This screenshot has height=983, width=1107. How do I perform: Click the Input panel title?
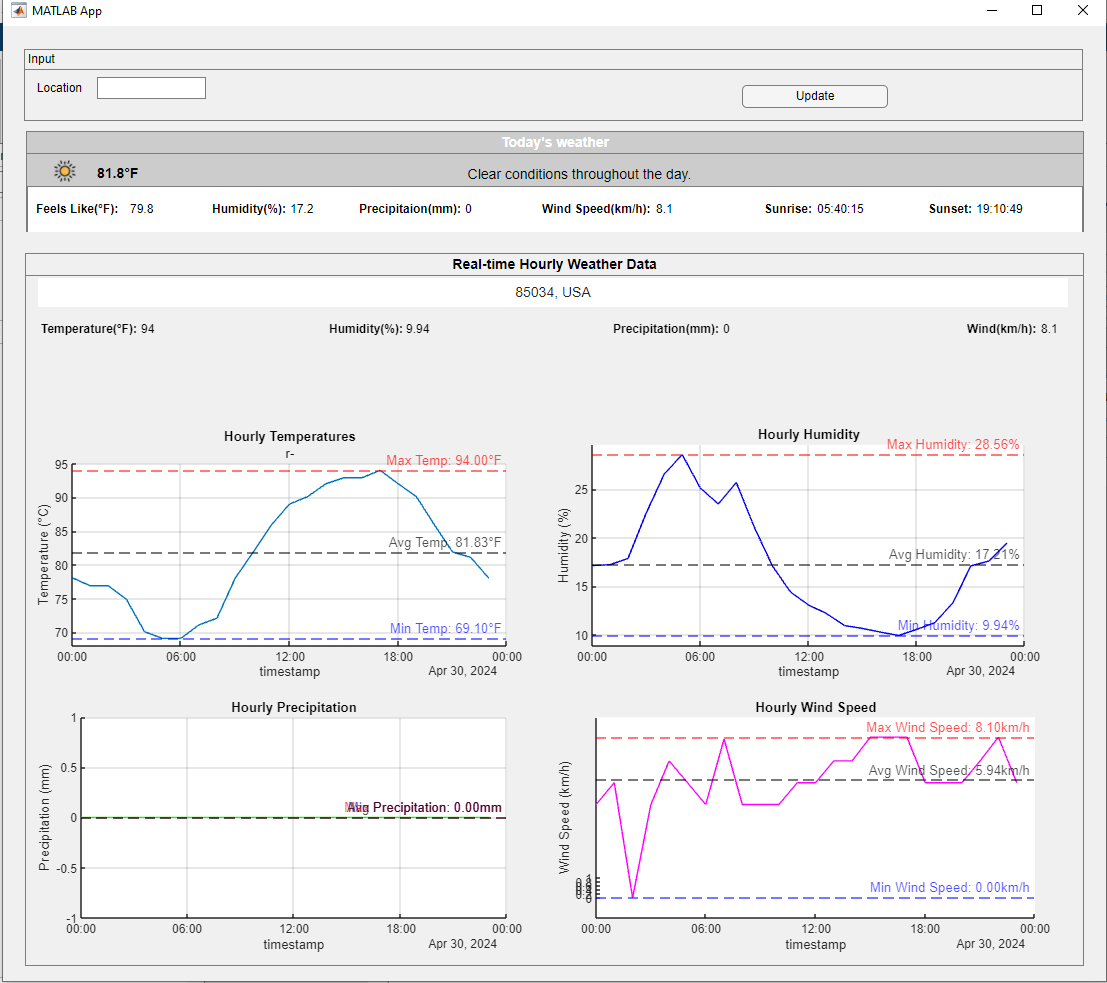(x=41, y=59)
